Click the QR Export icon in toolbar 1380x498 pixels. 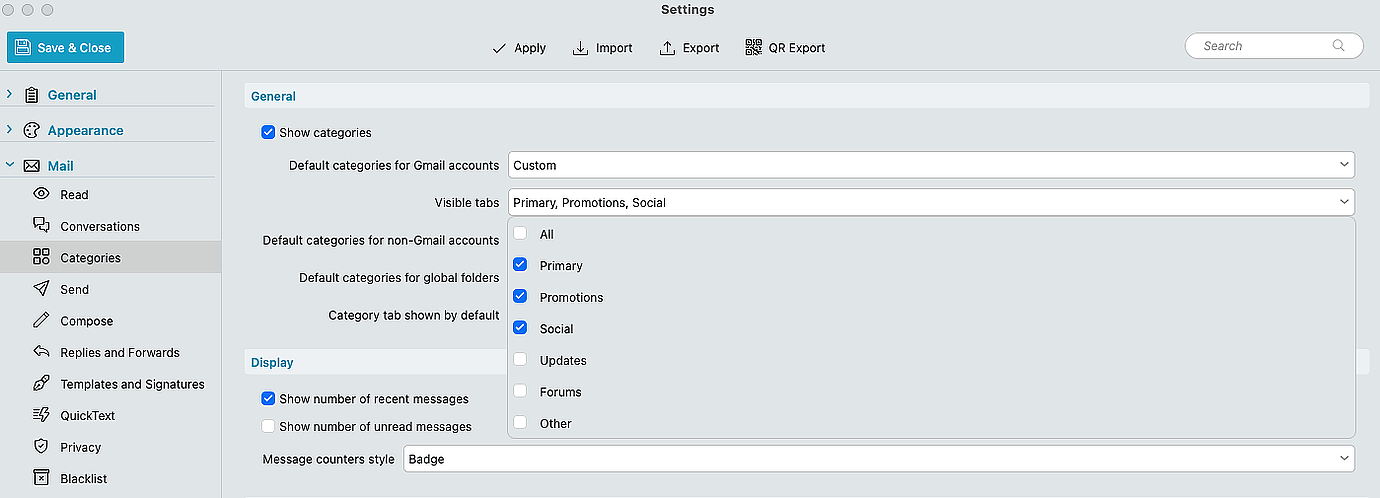(x=754, y=48)
